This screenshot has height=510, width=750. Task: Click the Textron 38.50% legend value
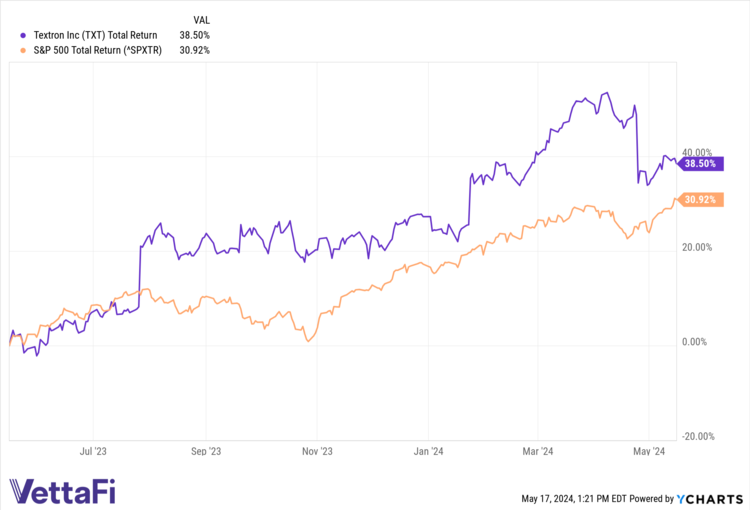pyautogui.click(x=195, y=35)
